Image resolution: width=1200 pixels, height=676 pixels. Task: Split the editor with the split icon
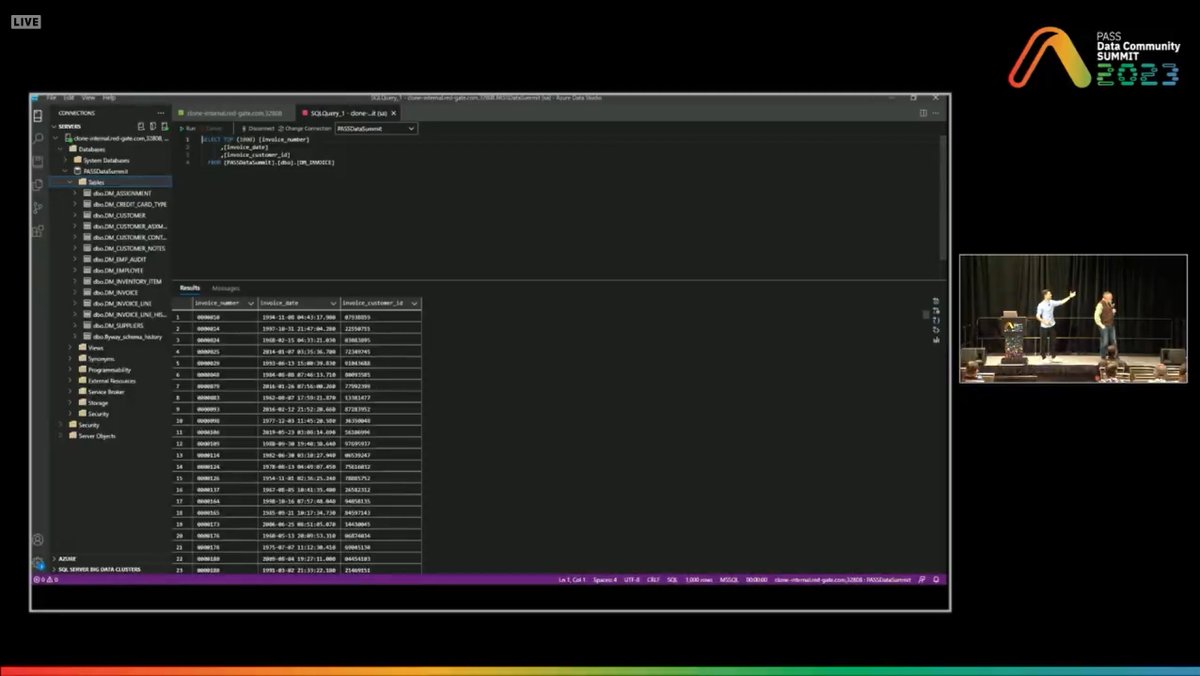pos(923,113)
